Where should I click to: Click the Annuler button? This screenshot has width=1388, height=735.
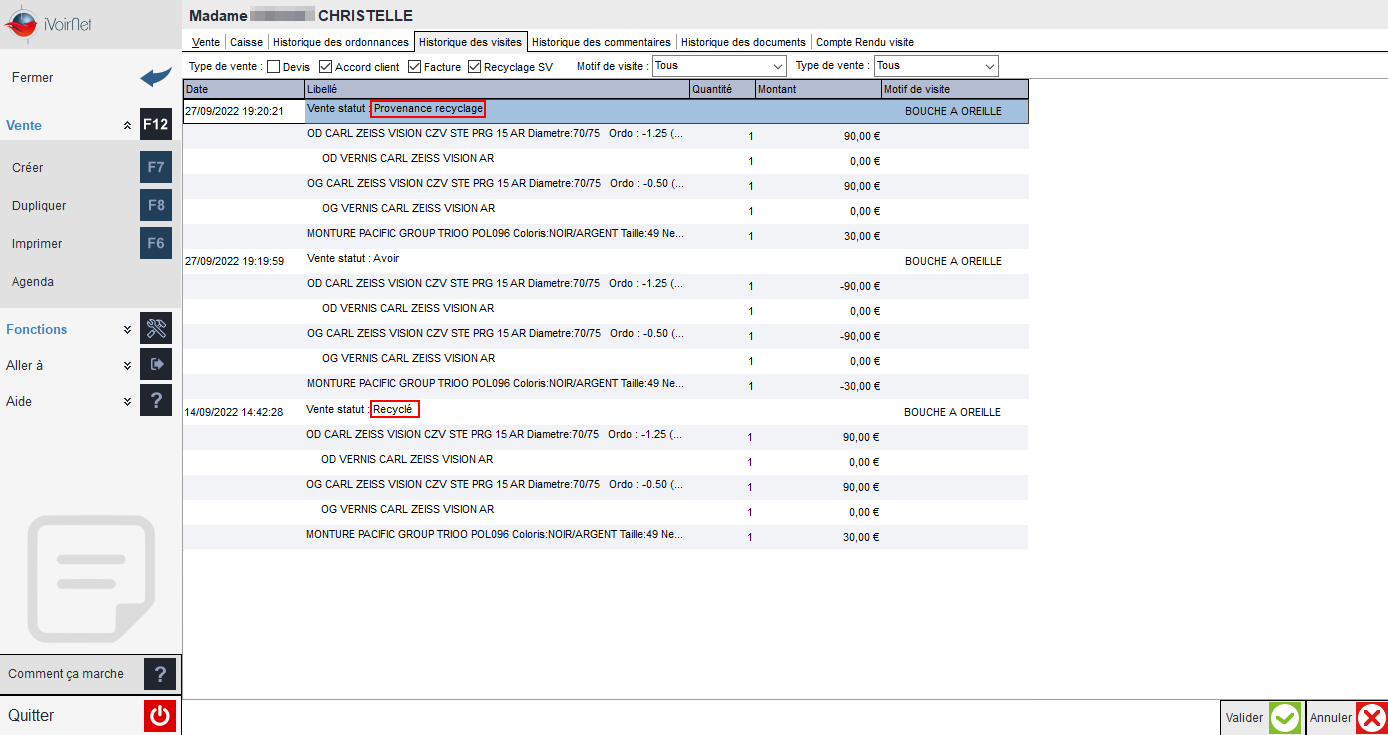point(1347,717)
